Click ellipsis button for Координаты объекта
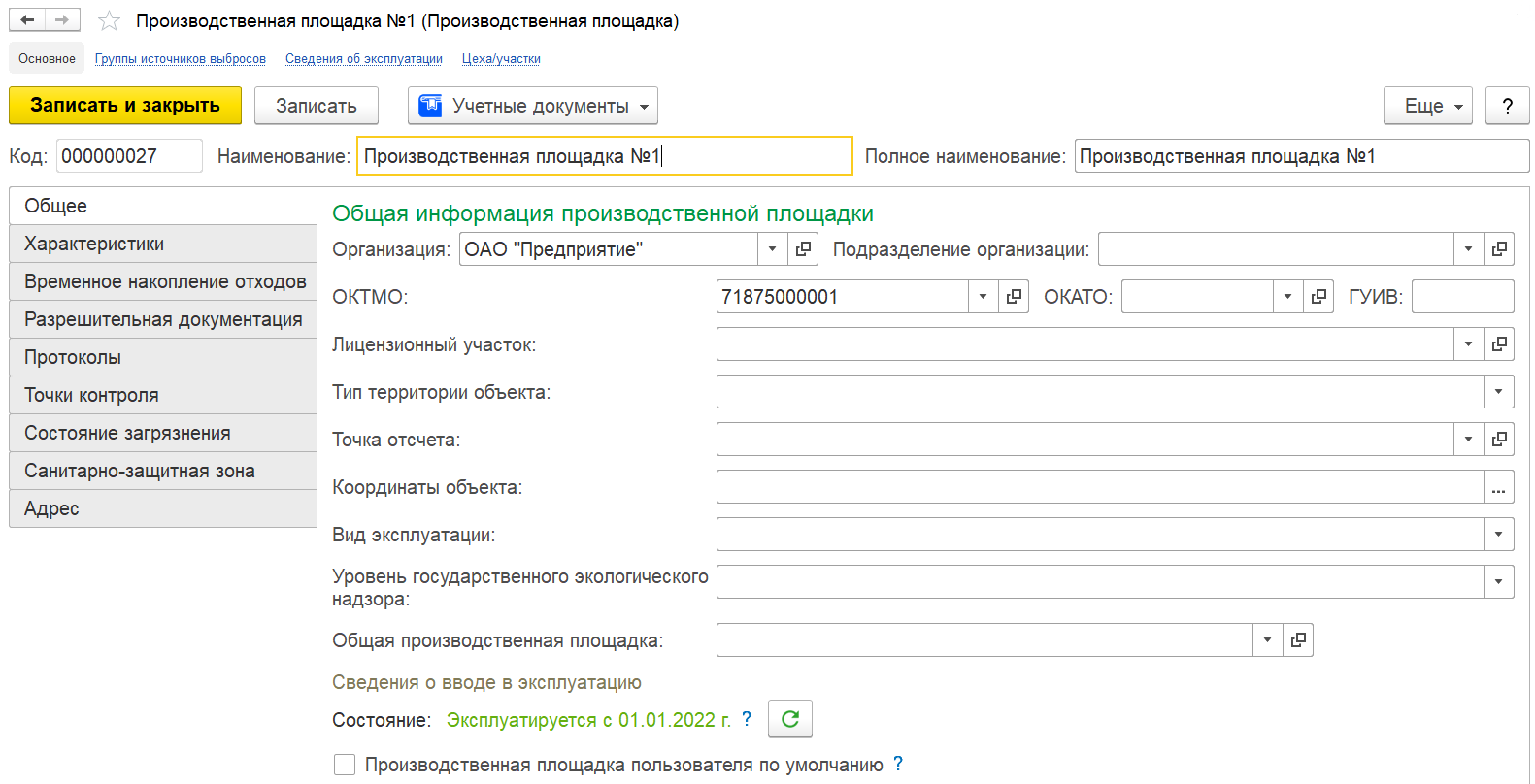 pyautogui.click(x=1499, y=487)
